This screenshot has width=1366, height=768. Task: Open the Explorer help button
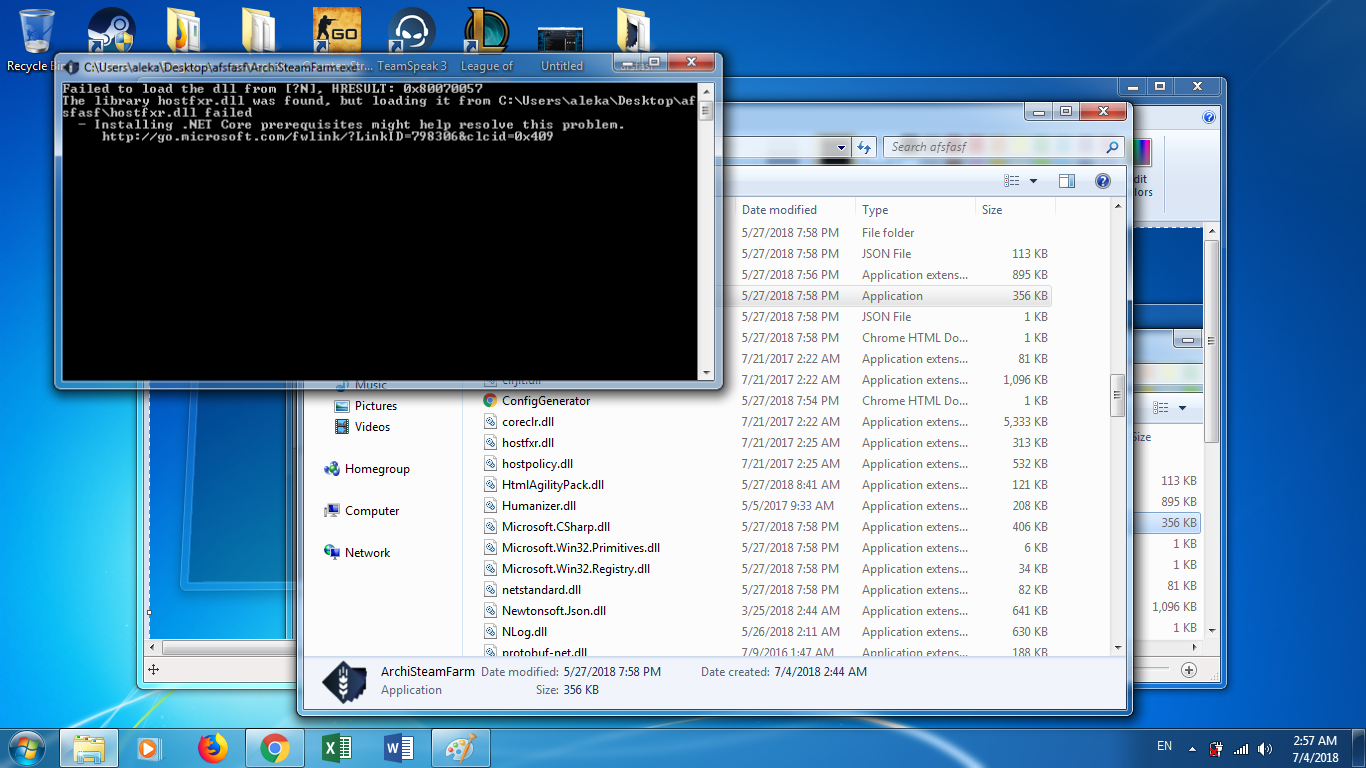coord(1103,181)
